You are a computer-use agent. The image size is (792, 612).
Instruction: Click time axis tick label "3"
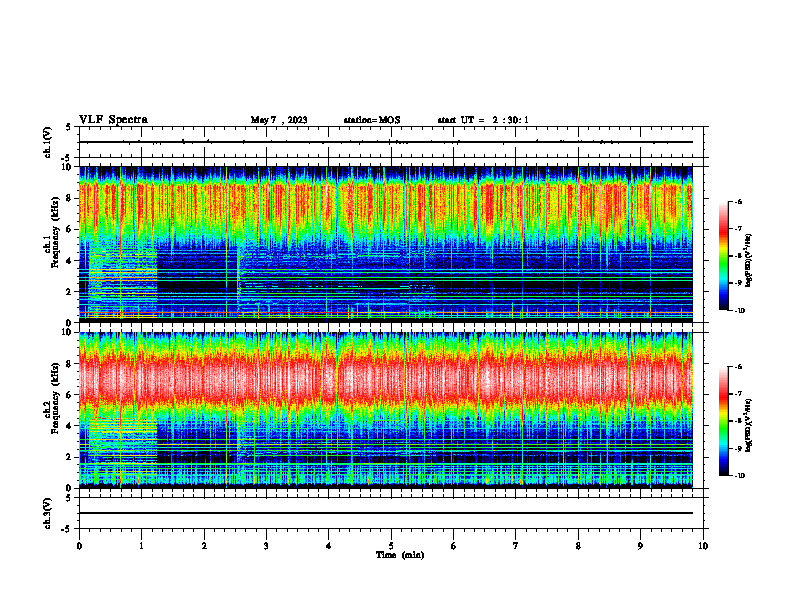tap(266, 546)
